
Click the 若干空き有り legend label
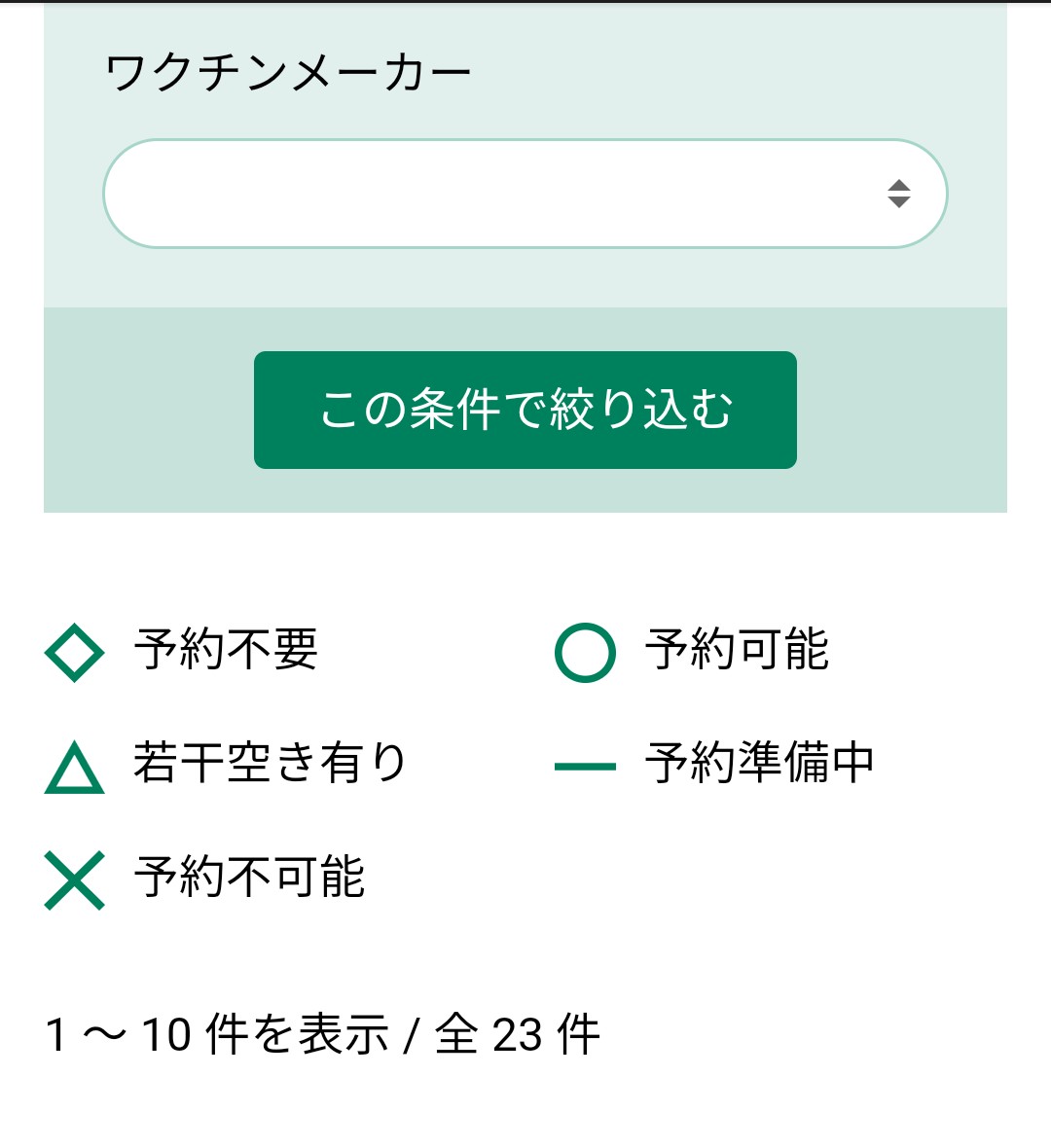[x=270, y=762]
